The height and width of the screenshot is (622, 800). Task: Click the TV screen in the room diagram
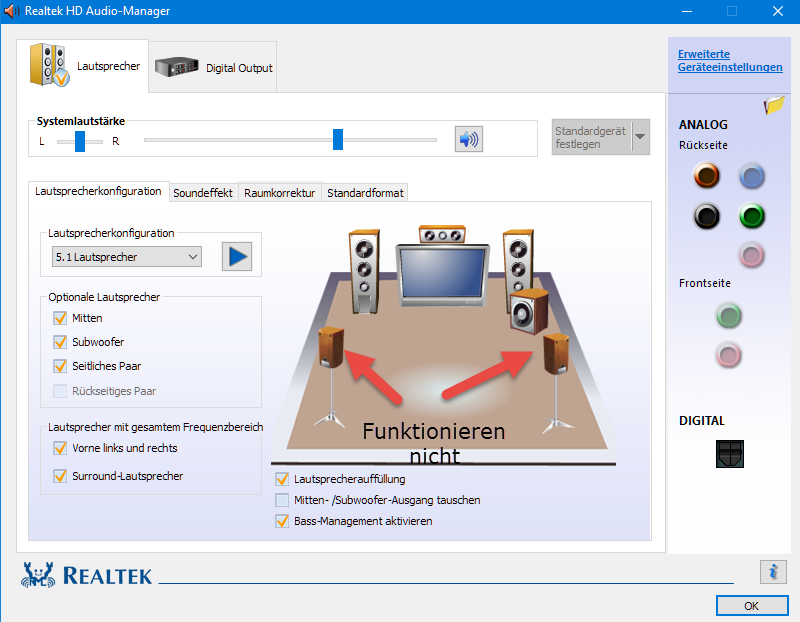(x=443, y=272)
